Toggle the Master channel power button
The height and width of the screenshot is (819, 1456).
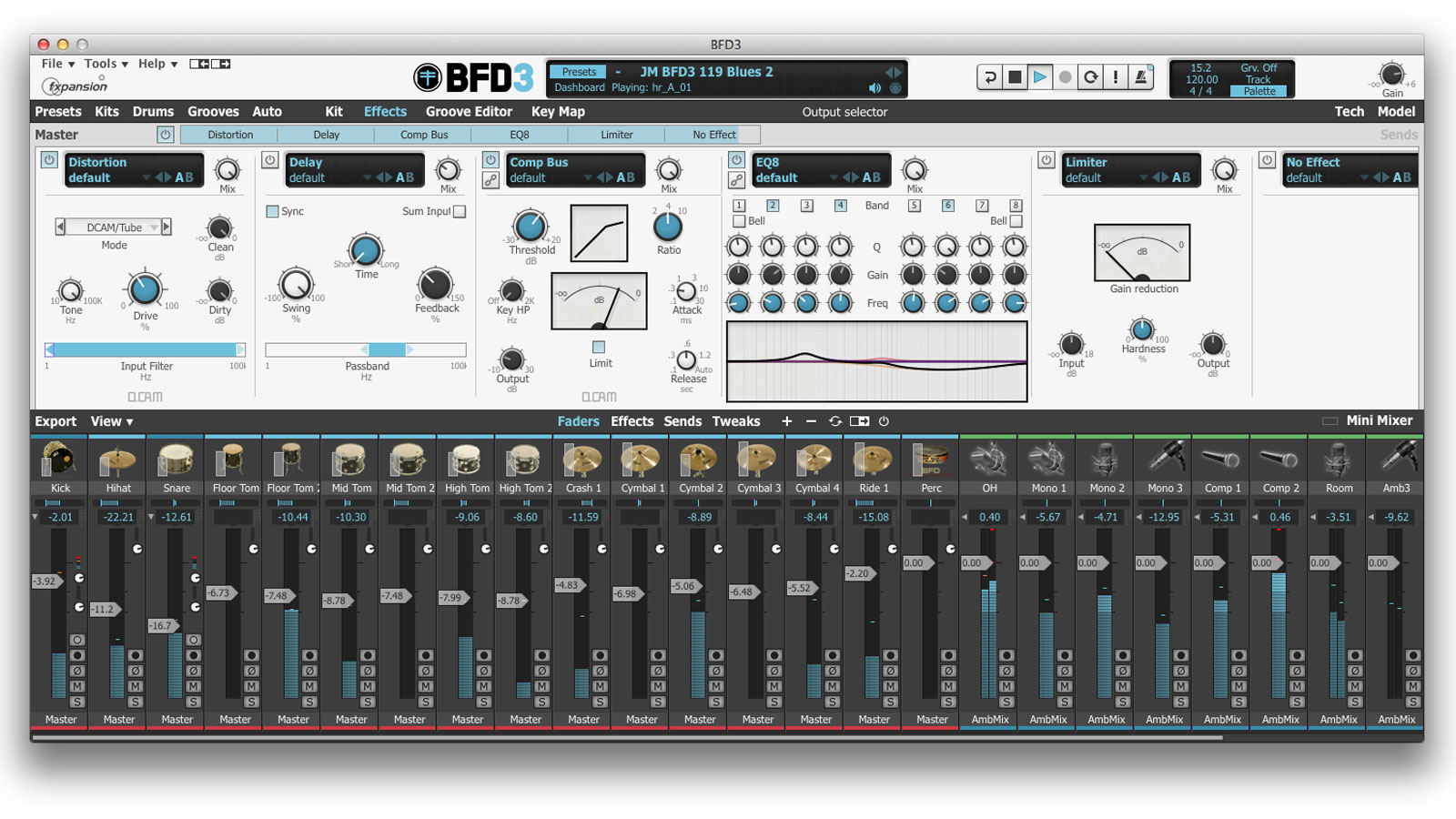click(165, 135)
